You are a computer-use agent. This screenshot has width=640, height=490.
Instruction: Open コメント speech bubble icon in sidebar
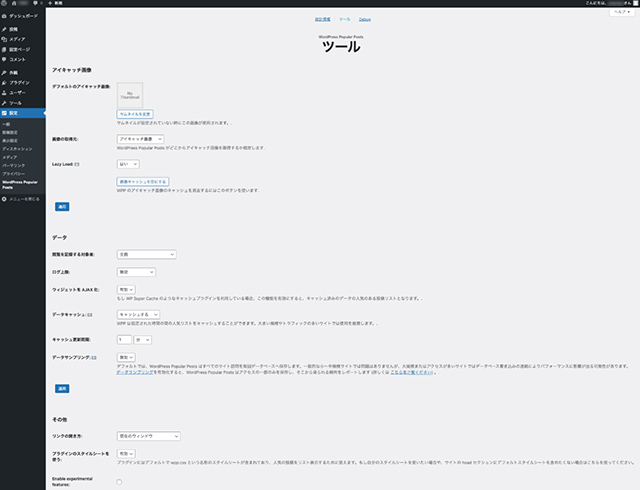(x=4, y=60)
